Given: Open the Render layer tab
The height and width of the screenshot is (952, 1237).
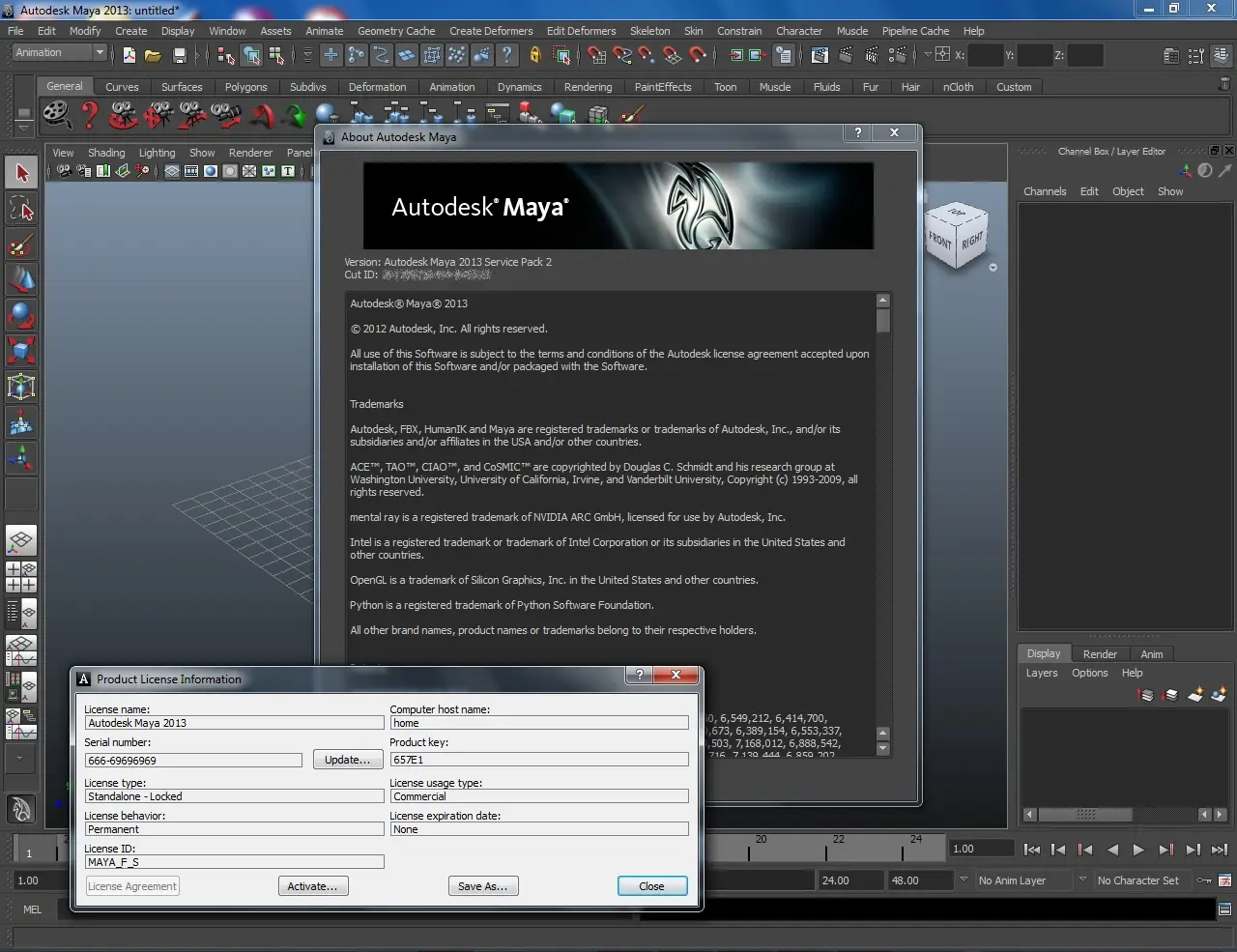Looking at the screenshot, I should click(x=1100, y=654).
